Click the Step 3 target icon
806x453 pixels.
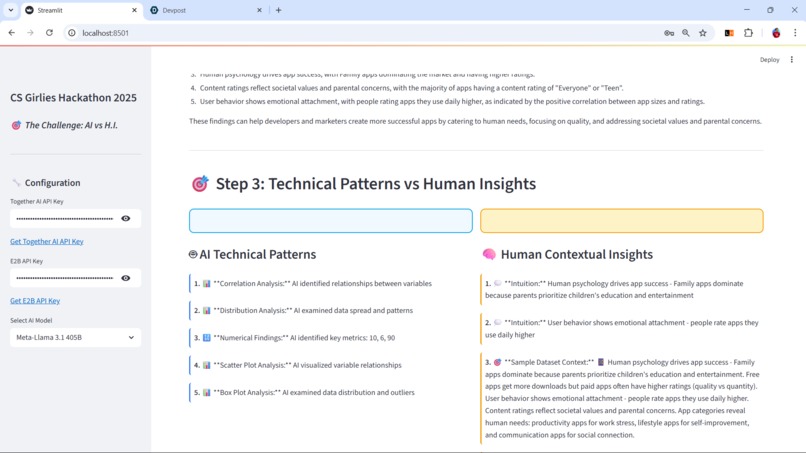(200, 184)
